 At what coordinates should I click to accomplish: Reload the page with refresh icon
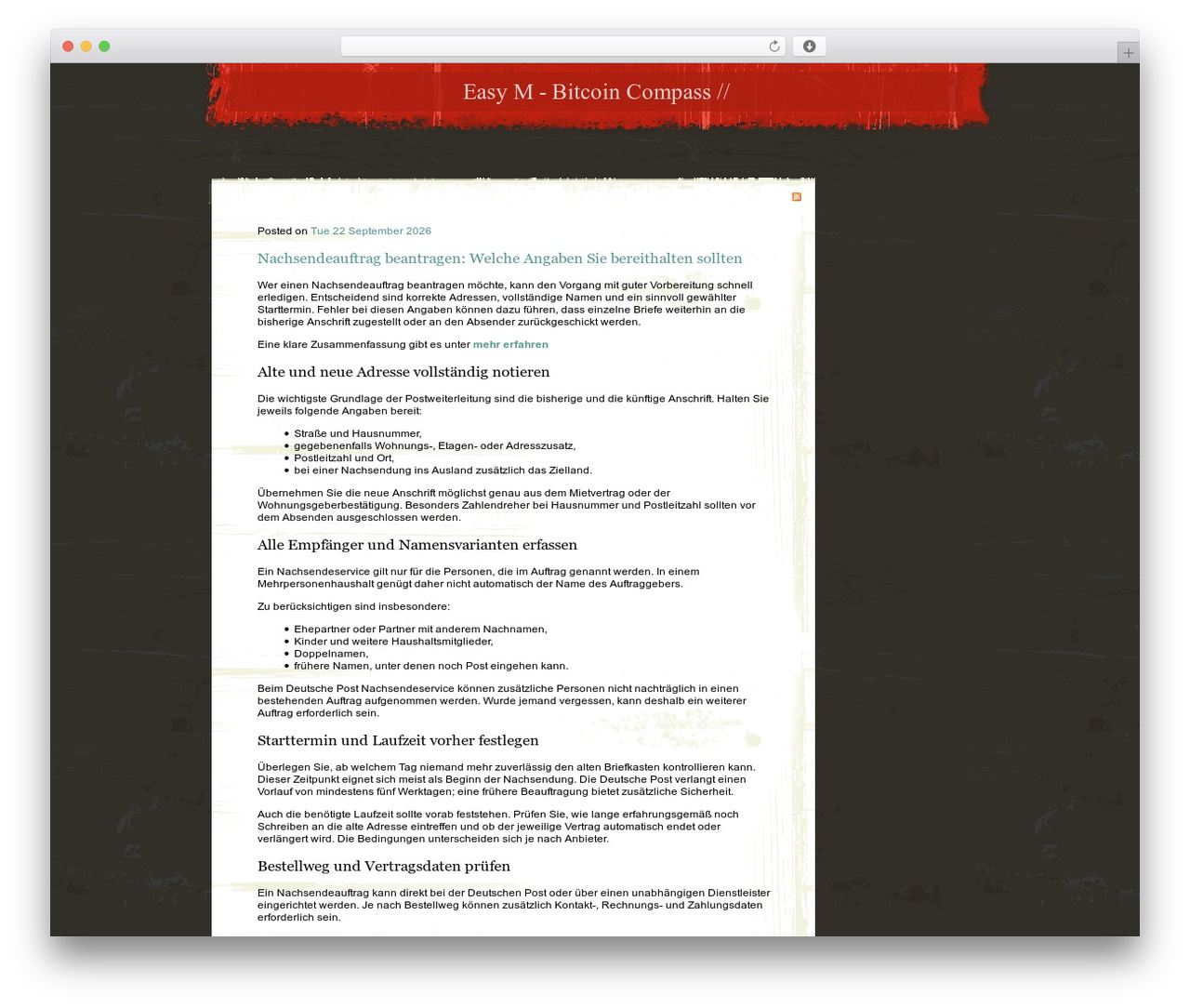point(774,46)
